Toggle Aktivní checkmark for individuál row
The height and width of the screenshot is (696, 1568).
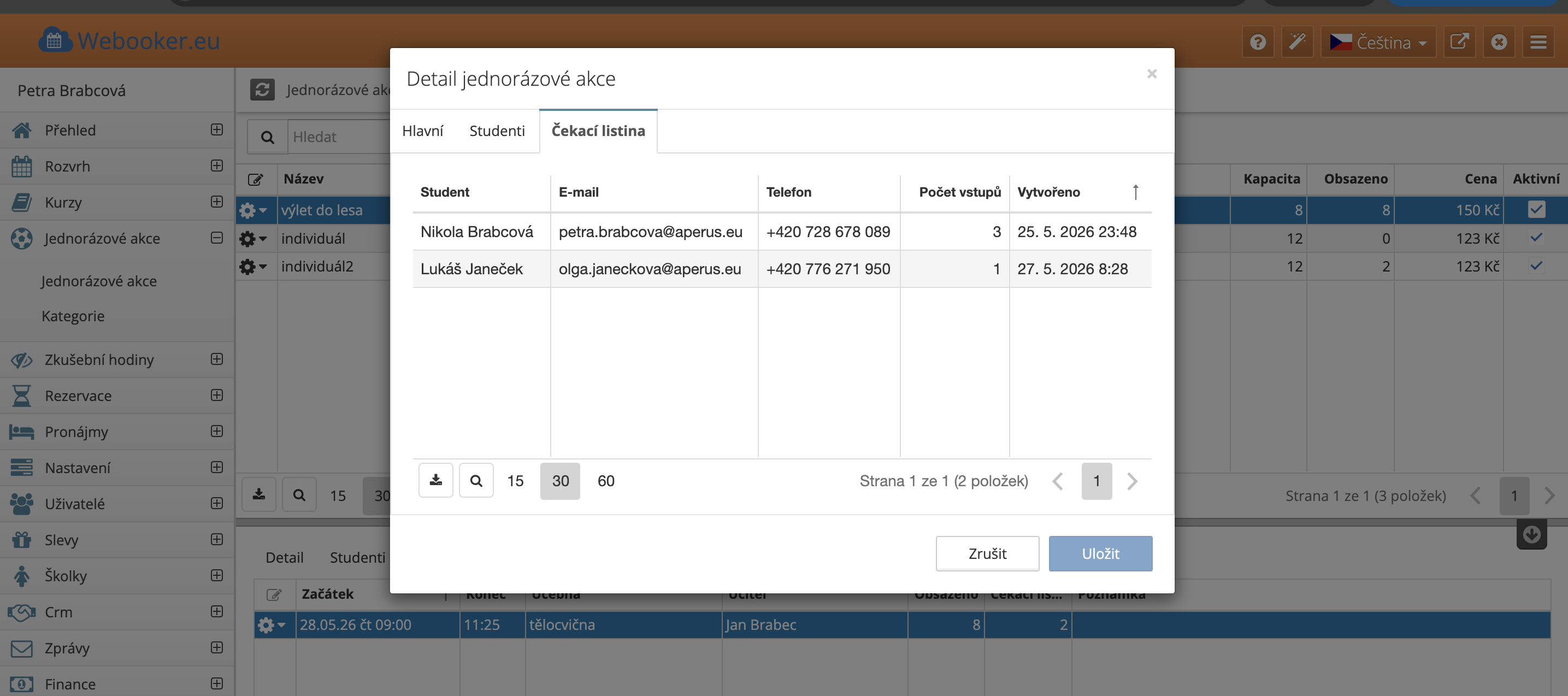point(1536,238)
